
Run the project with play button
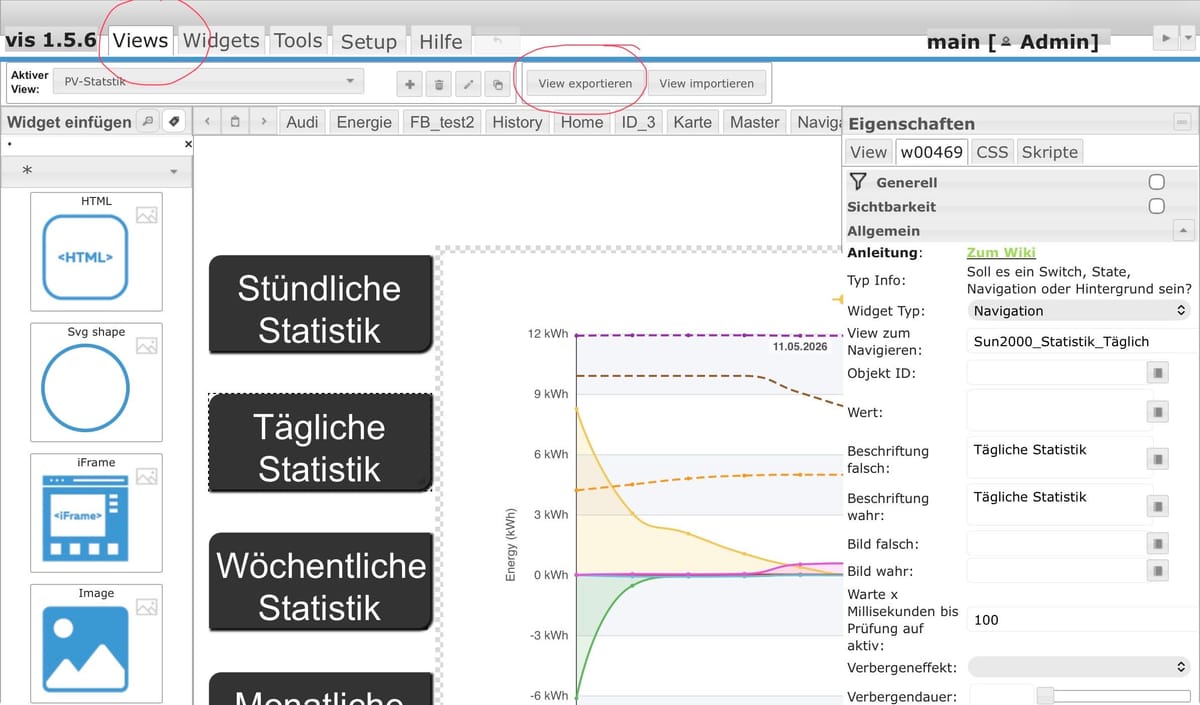tap(1165, 38)
